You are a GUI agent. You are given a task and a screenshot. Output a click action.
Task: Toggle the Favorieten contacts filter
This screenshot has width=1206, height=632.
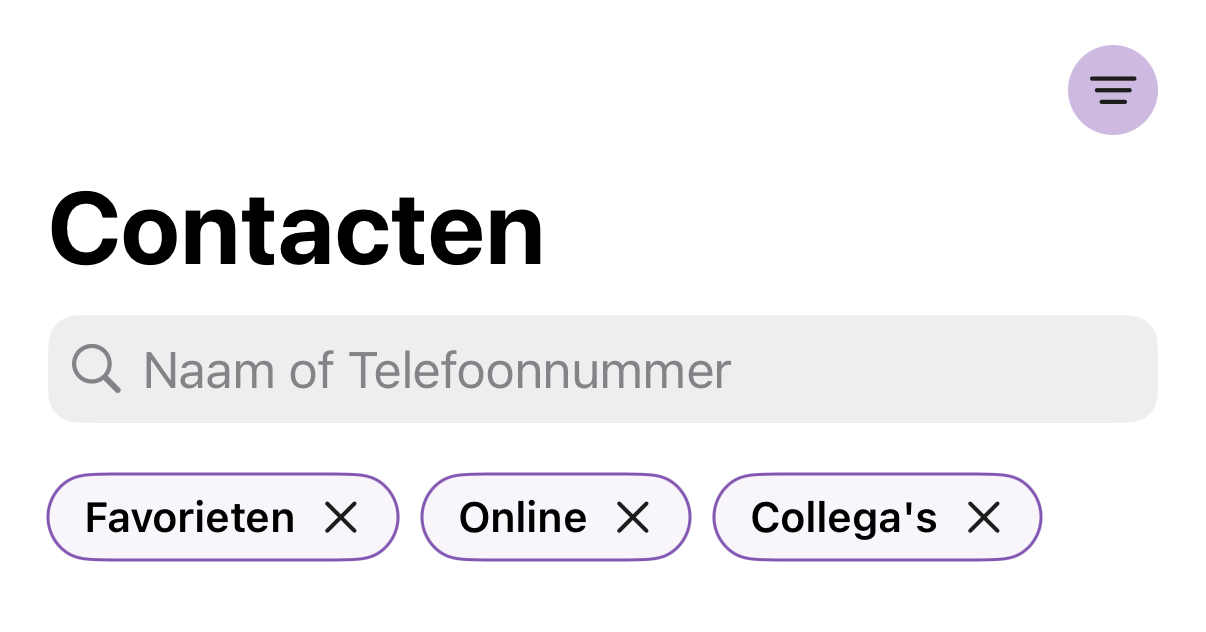point(190,518)
